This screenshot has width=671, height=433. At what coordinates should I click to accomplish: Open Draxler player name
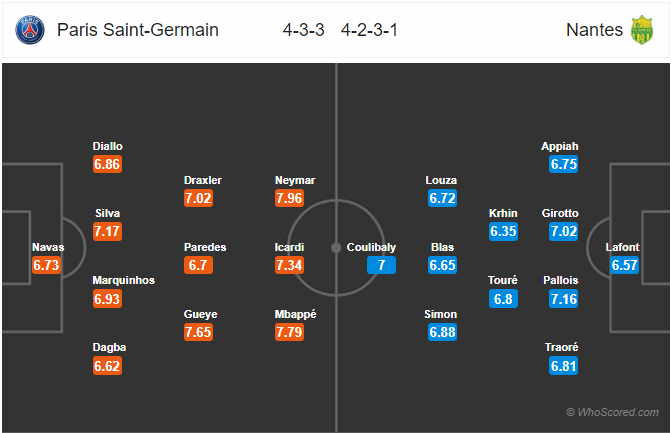pos(203,180)
